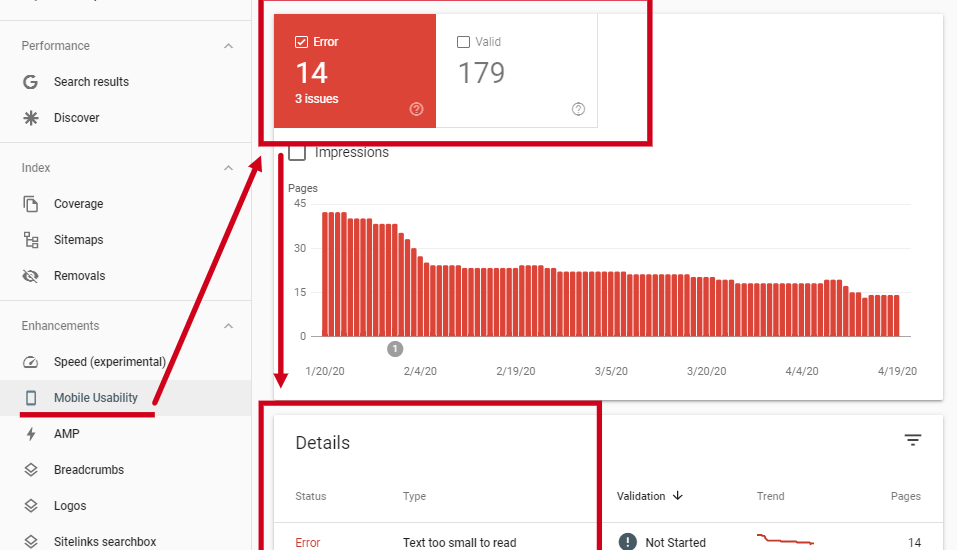
Task: Collapse the Index section chevron
Action: pyautogui.click(x=228, y=168)
